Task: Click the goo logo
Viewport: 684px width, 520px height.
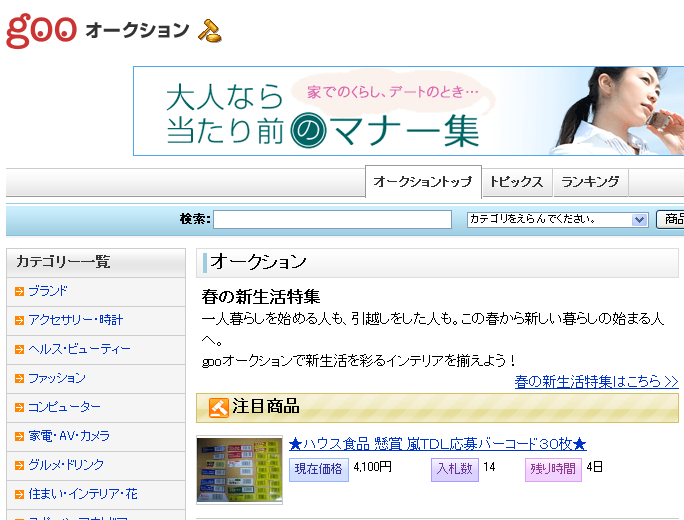Action: [41, 30]
